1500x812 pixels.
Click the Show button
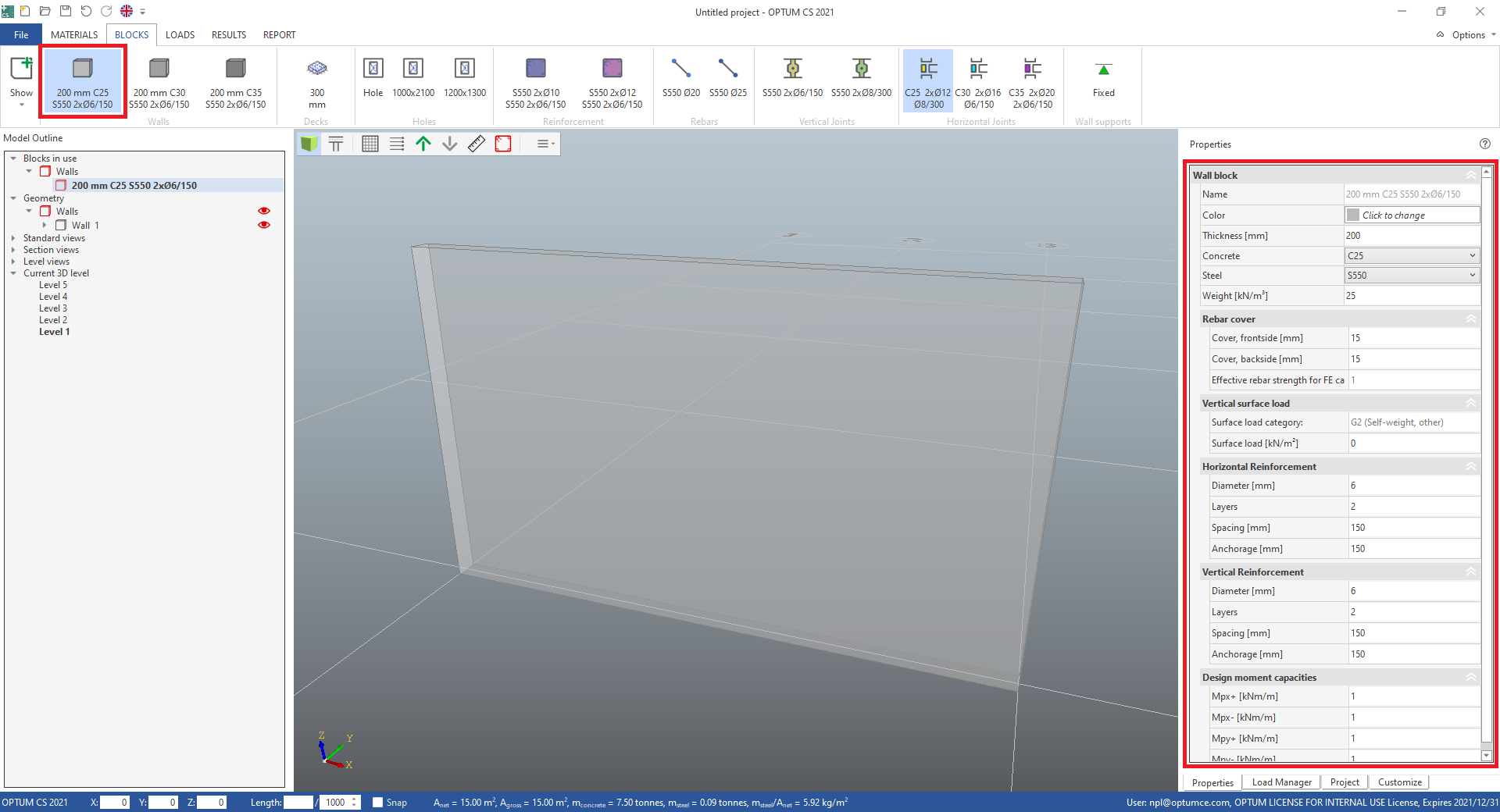20,78
